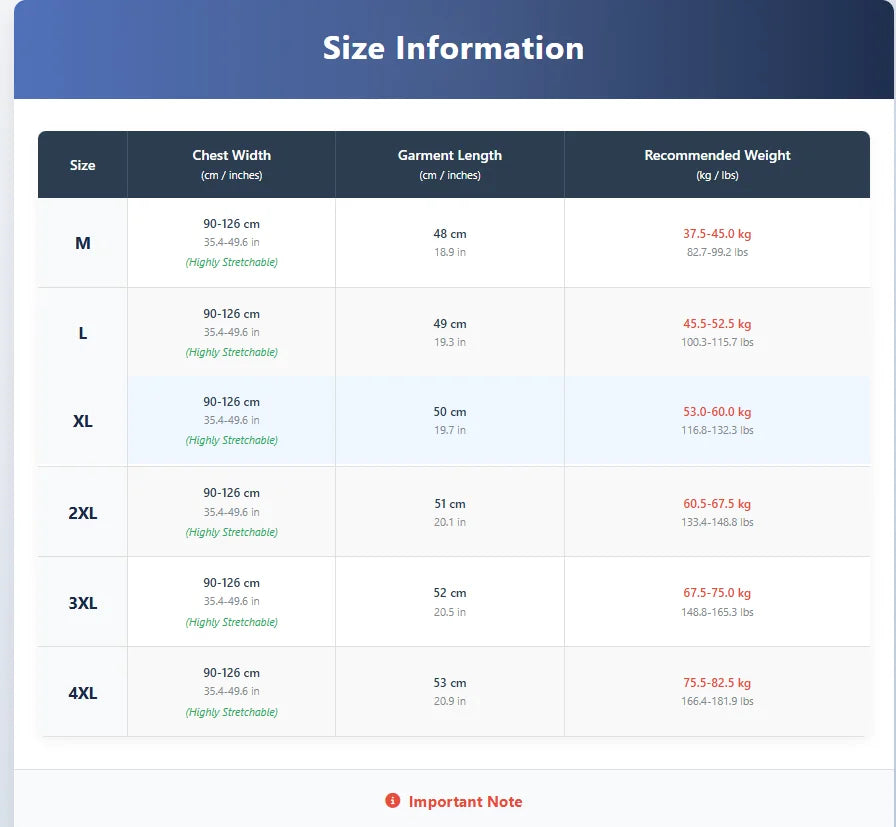Click the 51 cm garment length value

click(450, 504)
